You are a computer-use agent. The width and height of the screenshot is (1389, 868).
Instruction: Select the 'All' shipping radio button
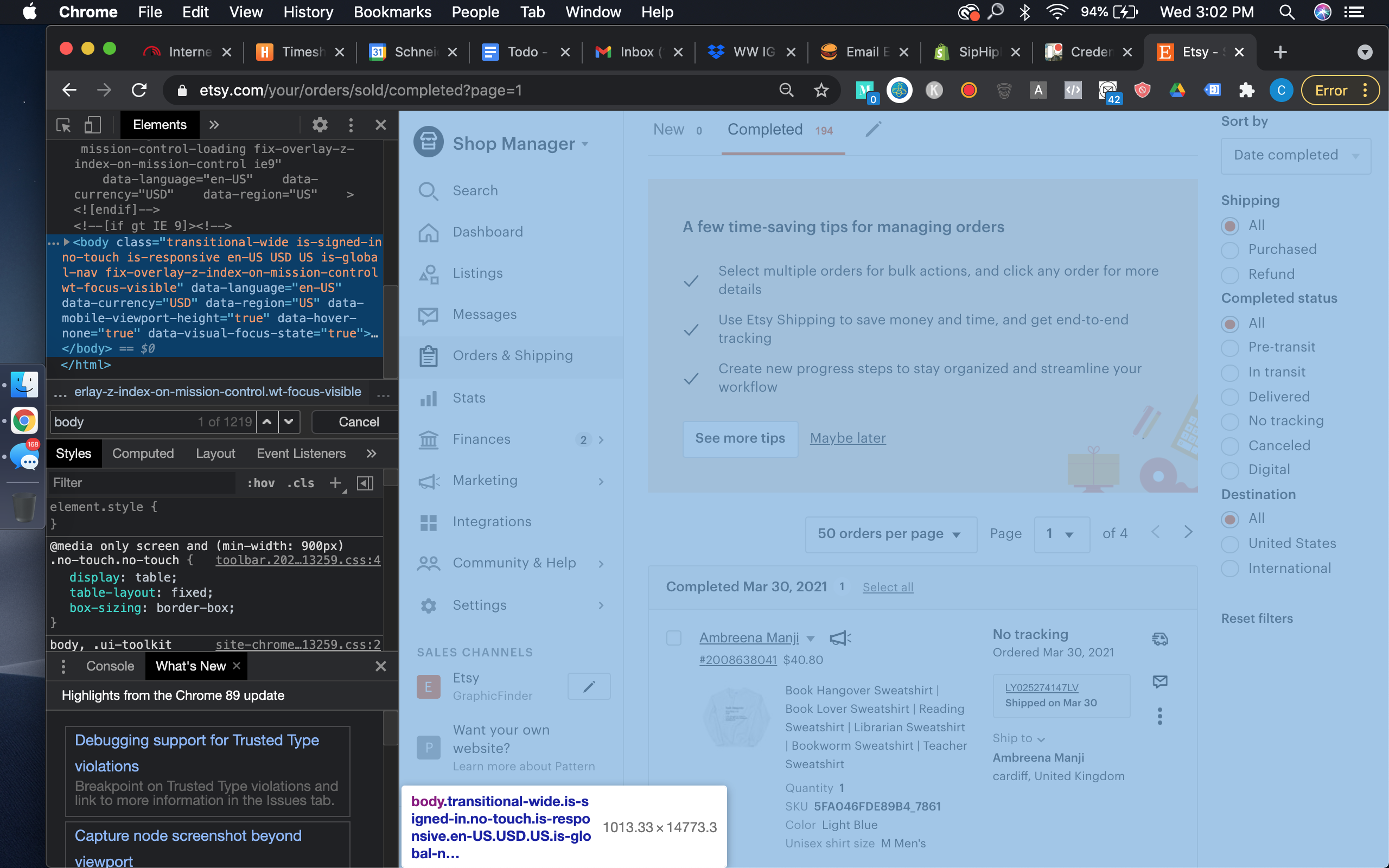(1230, 225)
